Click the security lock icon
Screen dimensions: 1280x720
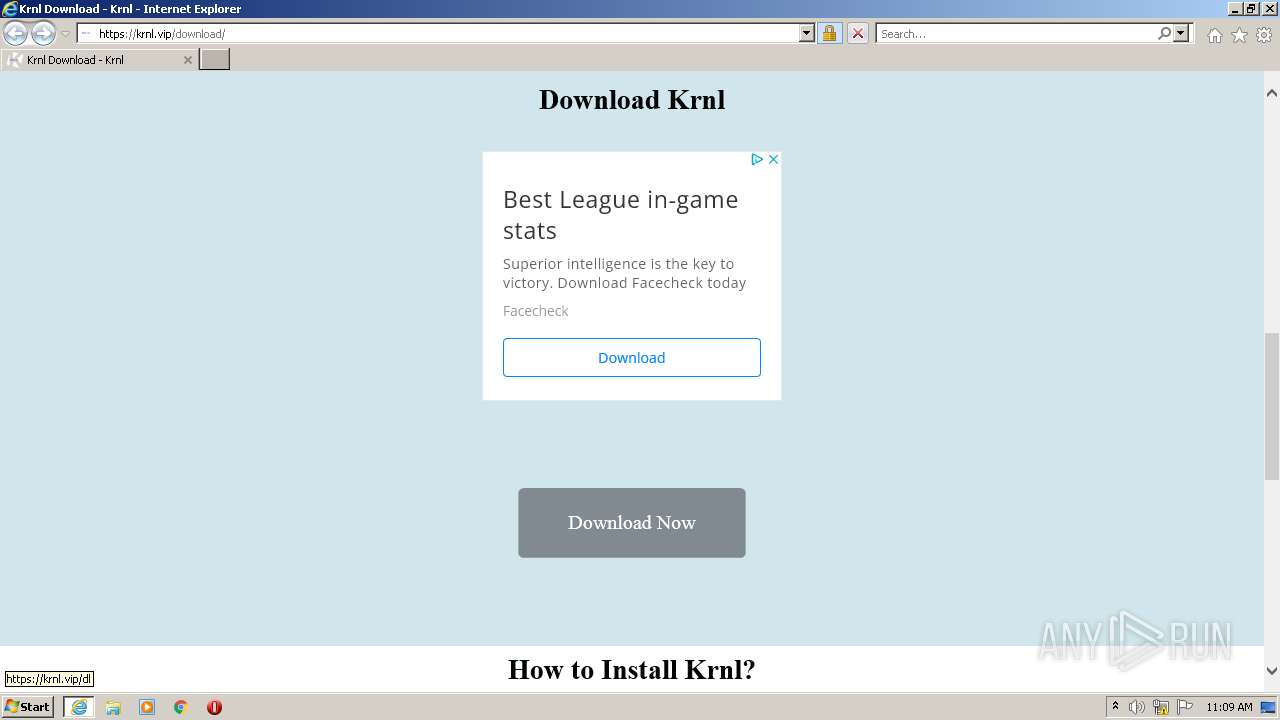tap(830, 34)
